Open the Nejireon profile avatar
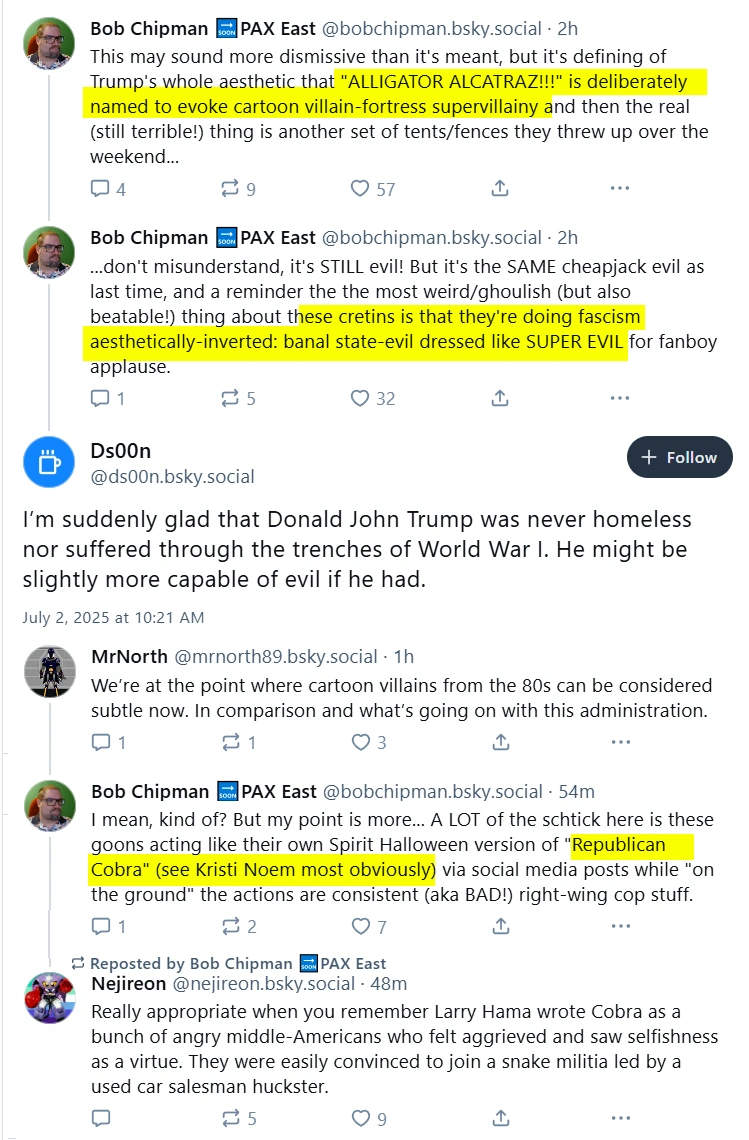The width and height of the screenshot is (749, 1140). point(50,998)
